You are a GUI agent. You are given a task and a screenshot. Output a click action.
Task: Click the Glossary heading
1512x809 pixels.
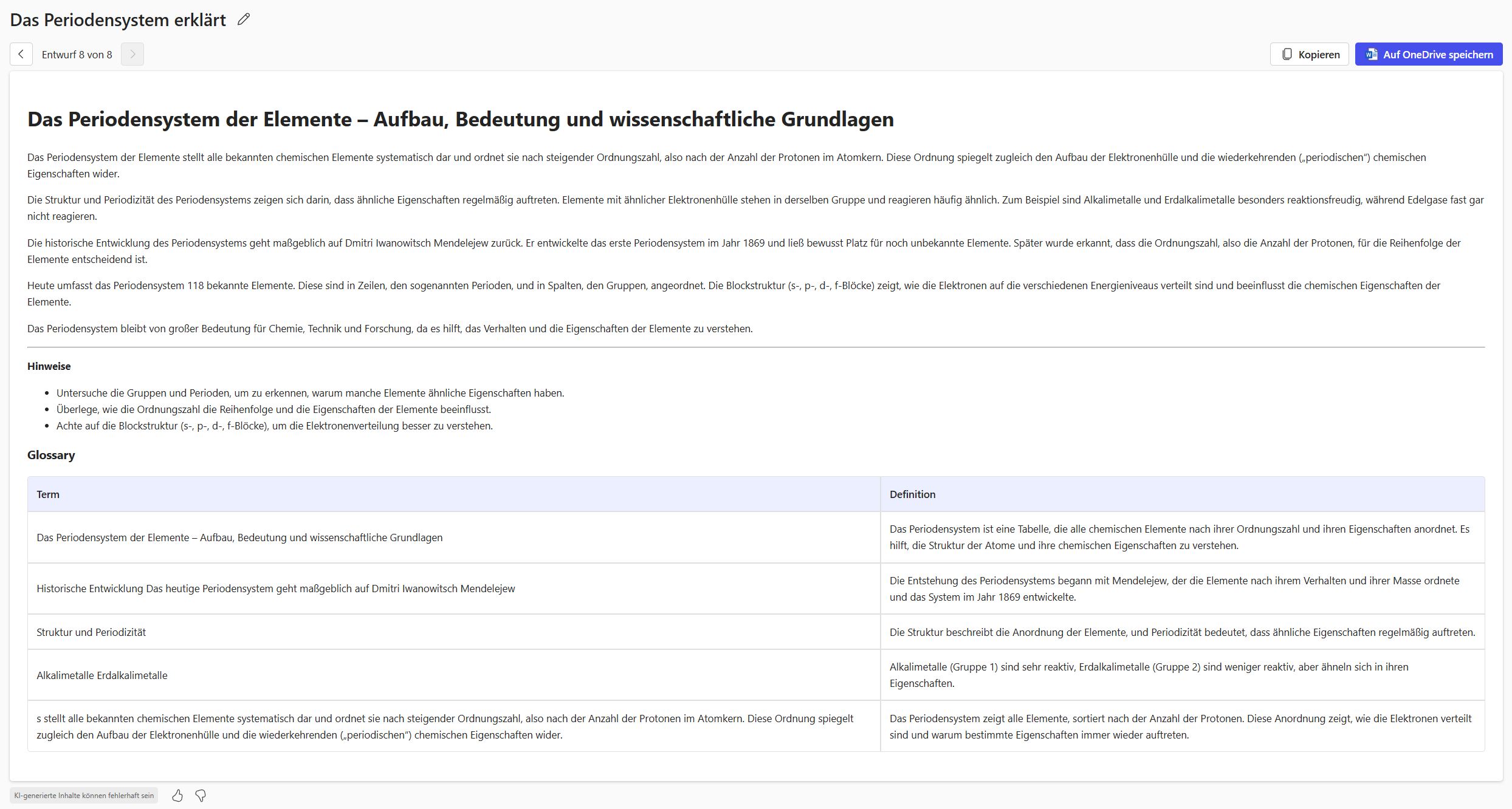coord(51,455)
